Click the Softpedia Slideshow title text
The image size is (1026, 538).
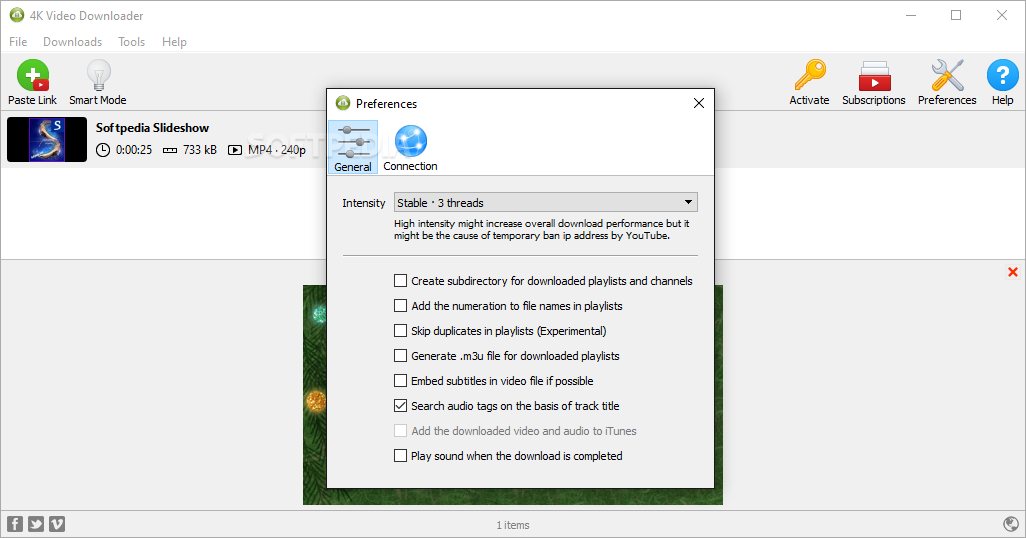click(152, 128)
